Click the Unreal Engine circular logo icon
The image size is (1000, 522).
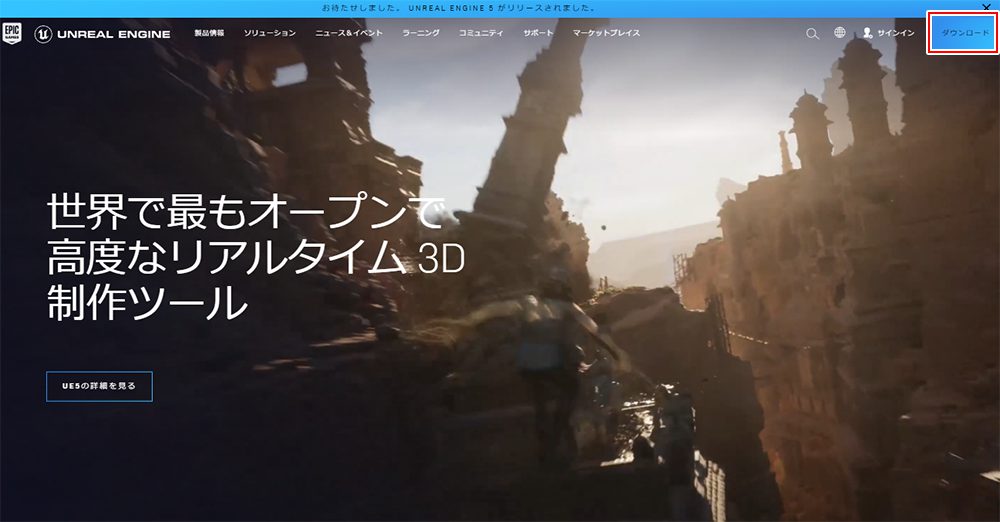click(x=43, y=34)
